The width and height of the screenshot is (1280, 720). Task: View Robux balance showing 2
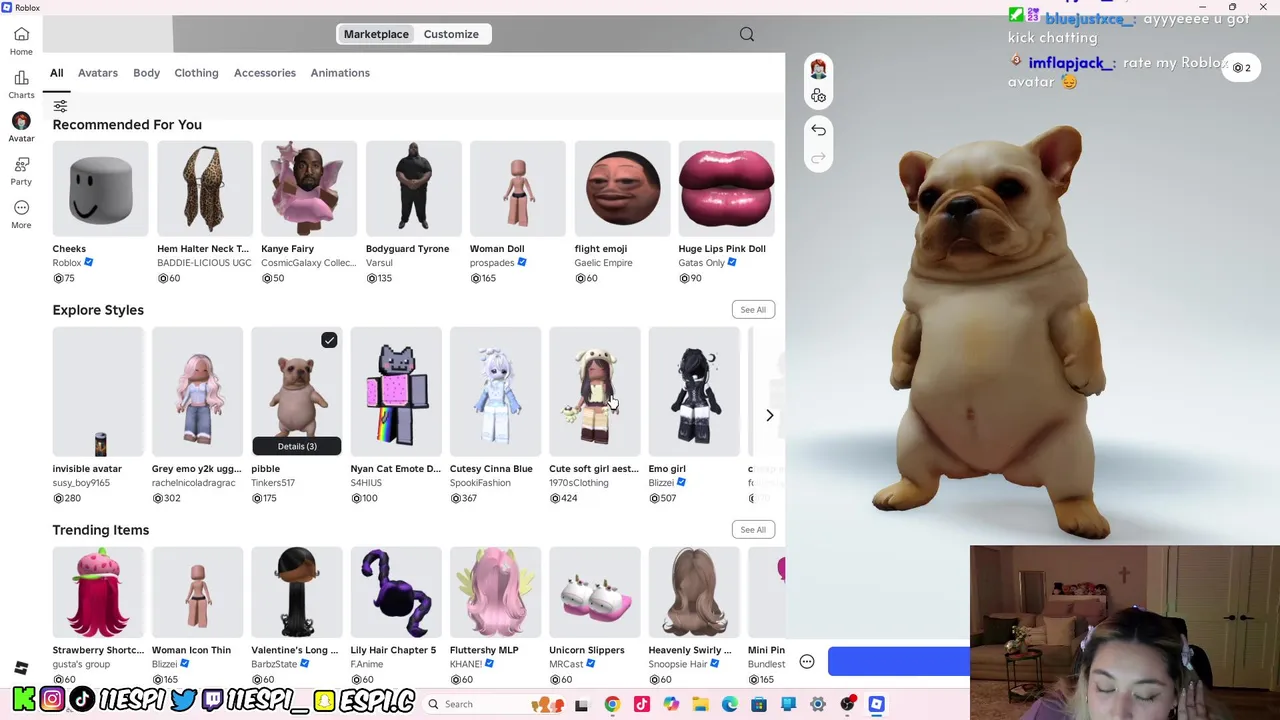coord(1242,68)
